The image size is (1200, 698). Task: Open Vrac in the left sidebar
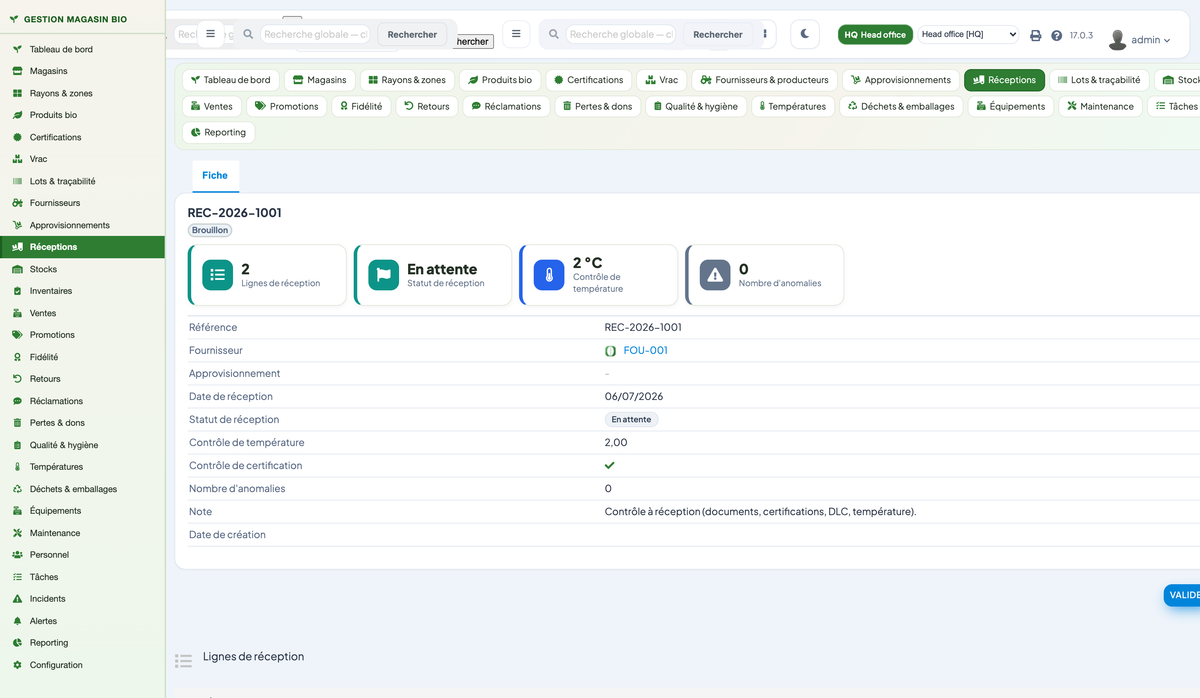[82, 159]
